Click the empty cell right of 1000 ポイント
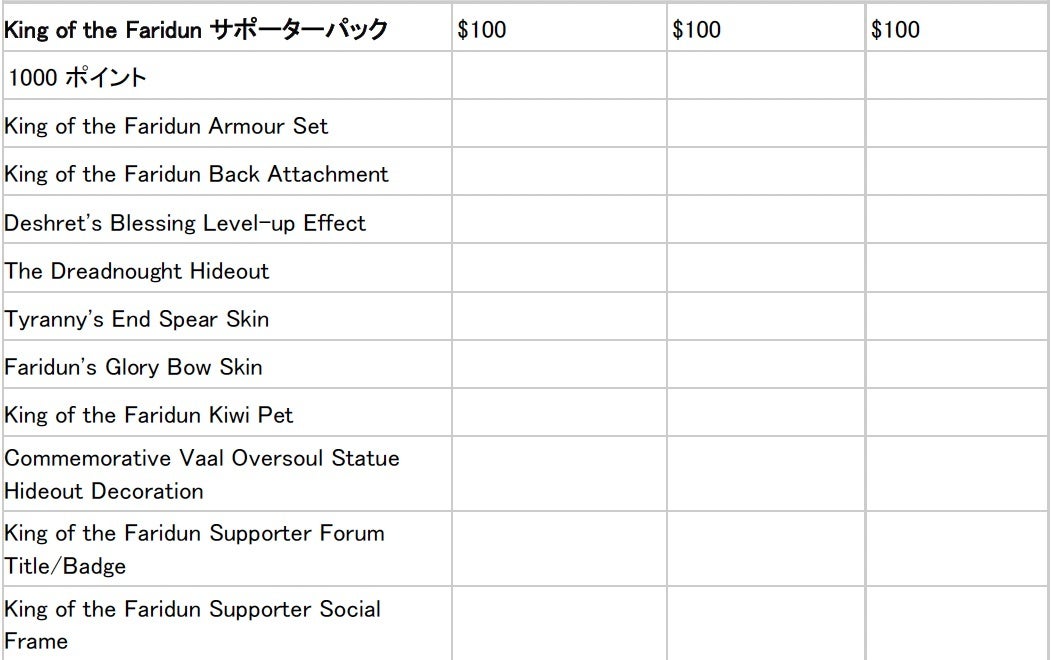Screen dimensions: 1052x660 558,78
